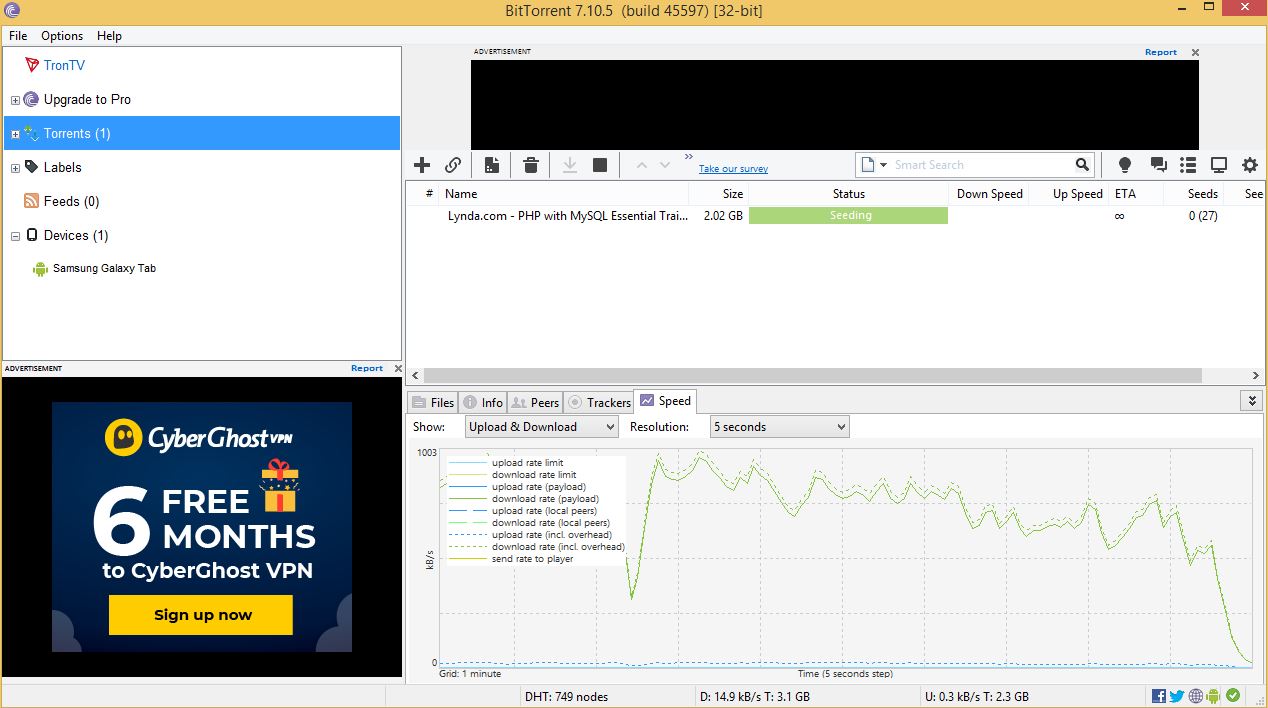
Task: Click the BitTorrent title bar logo
Action: (x=12, y=11)
